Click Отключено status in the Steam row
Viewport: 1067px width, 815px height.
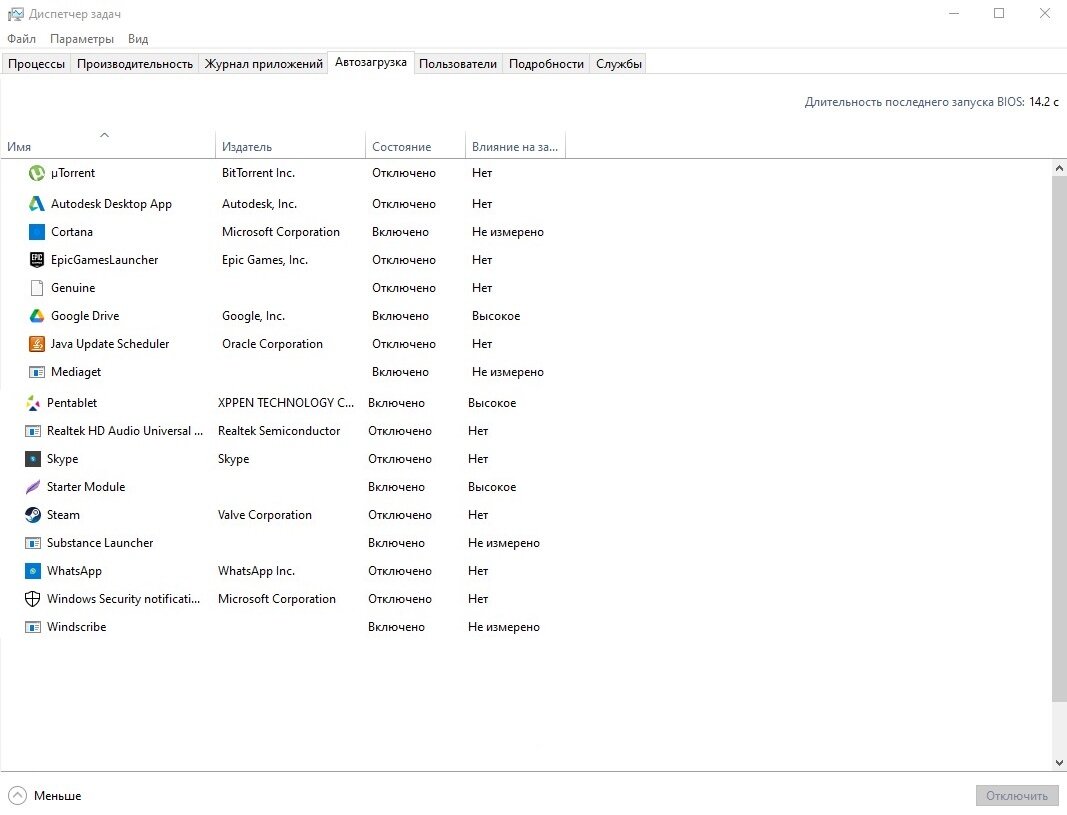[x=400, y=515]
